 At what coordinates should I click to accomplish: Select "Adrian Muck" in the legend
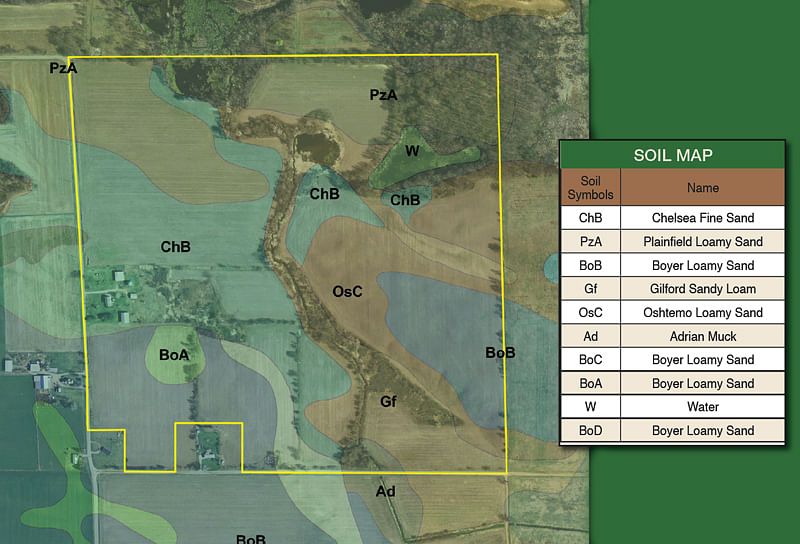pos(703,336)
